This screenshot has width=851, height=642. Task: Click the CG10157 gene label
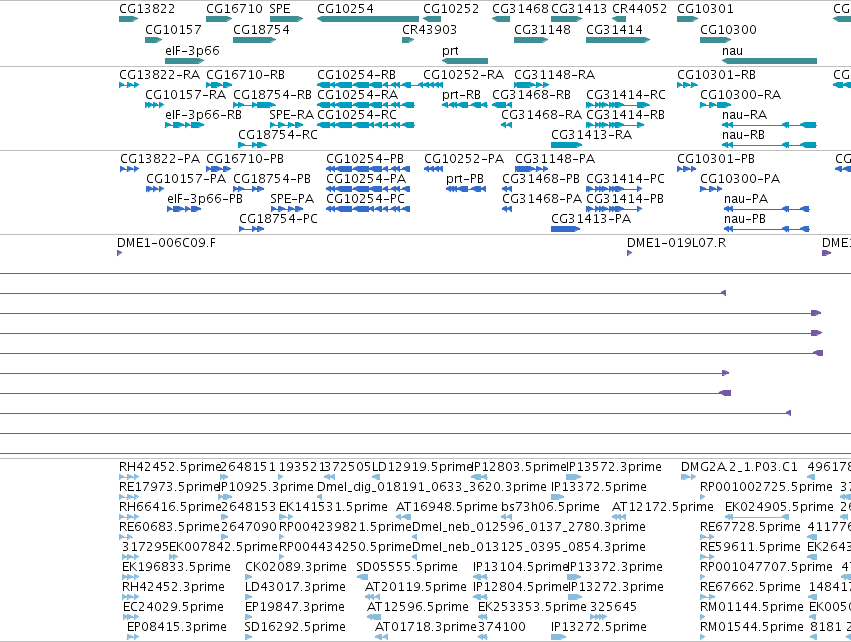point(173,29)
